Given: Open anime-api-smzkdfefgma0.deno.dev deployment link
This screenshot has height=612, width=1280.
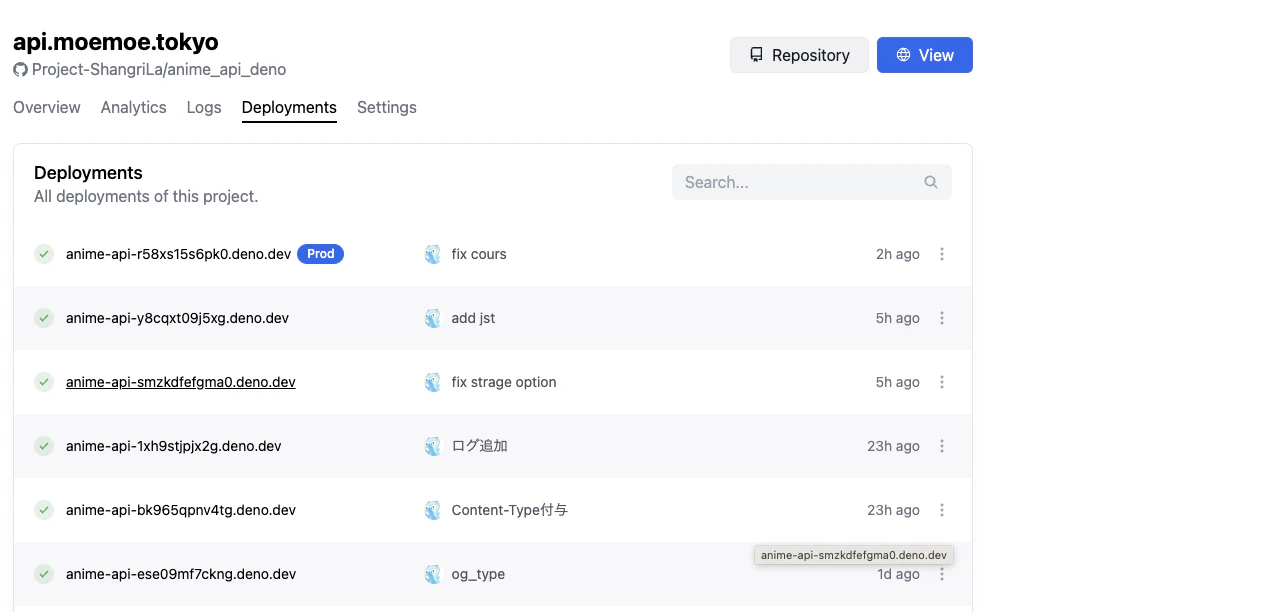Looking at the screenshot, I should coord(181,382).
